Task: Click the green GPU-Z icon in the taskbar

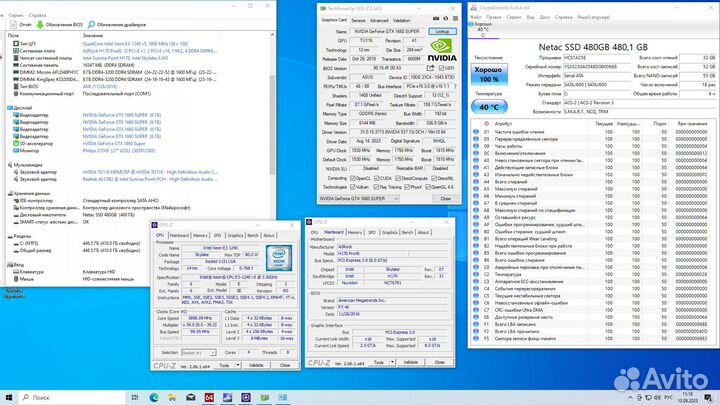Action: 264,398
